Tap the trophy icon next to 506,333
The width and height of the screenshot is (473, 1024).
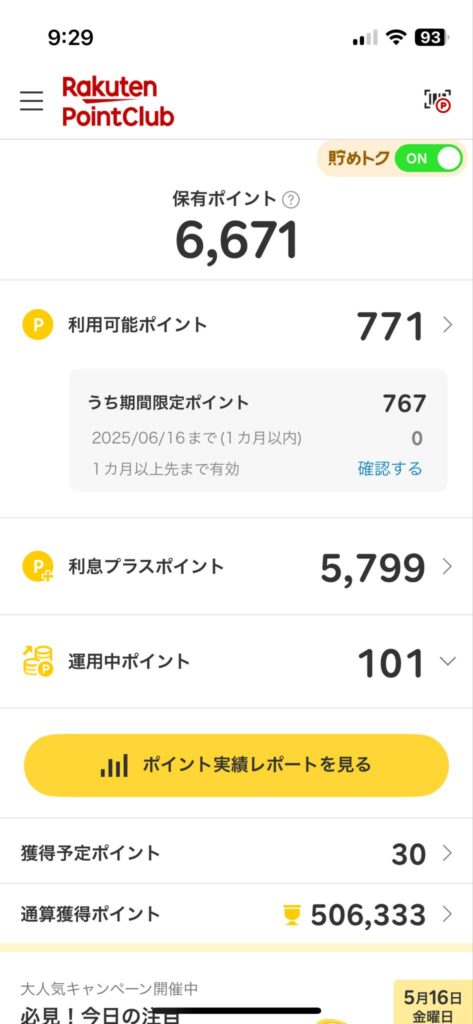(x=292, y=915)
